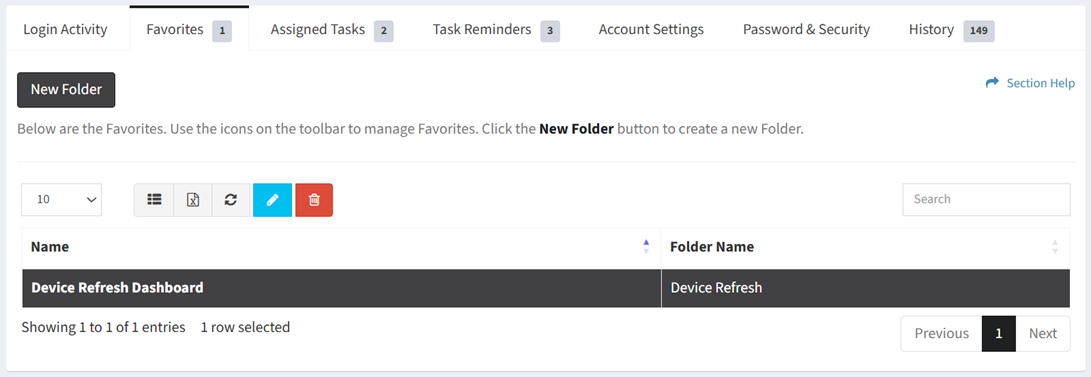Export table to Excel icon
Image resolution: width=1091 pixels, height=377 pixels.
(193, 200)
